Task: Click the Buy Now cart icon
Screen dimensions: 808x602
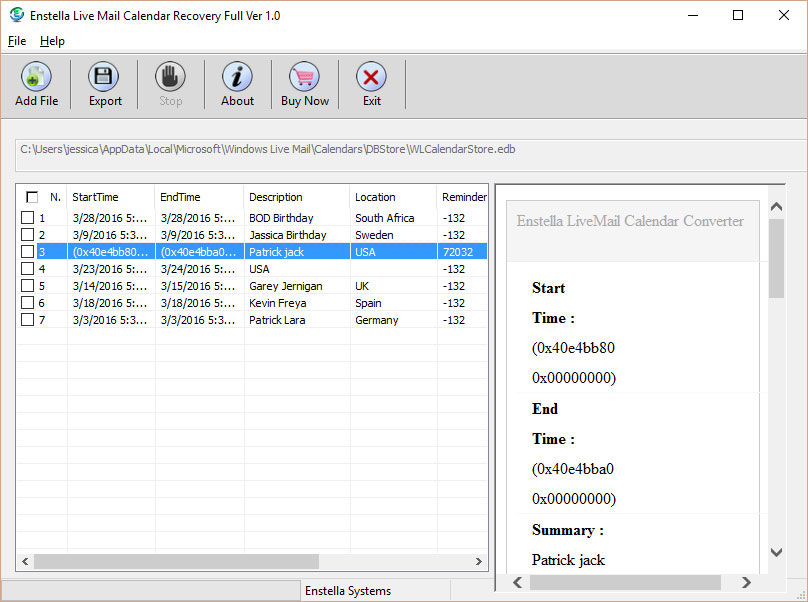Action: tap(304, 78)
